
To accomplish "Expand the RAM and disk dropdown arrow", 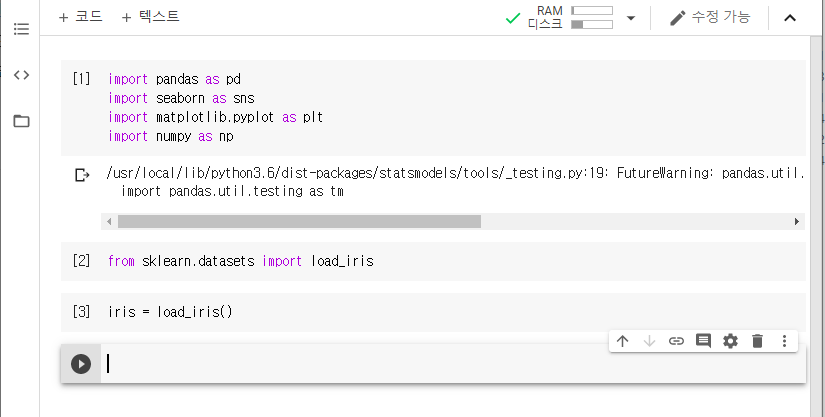I will pos(630,18).
